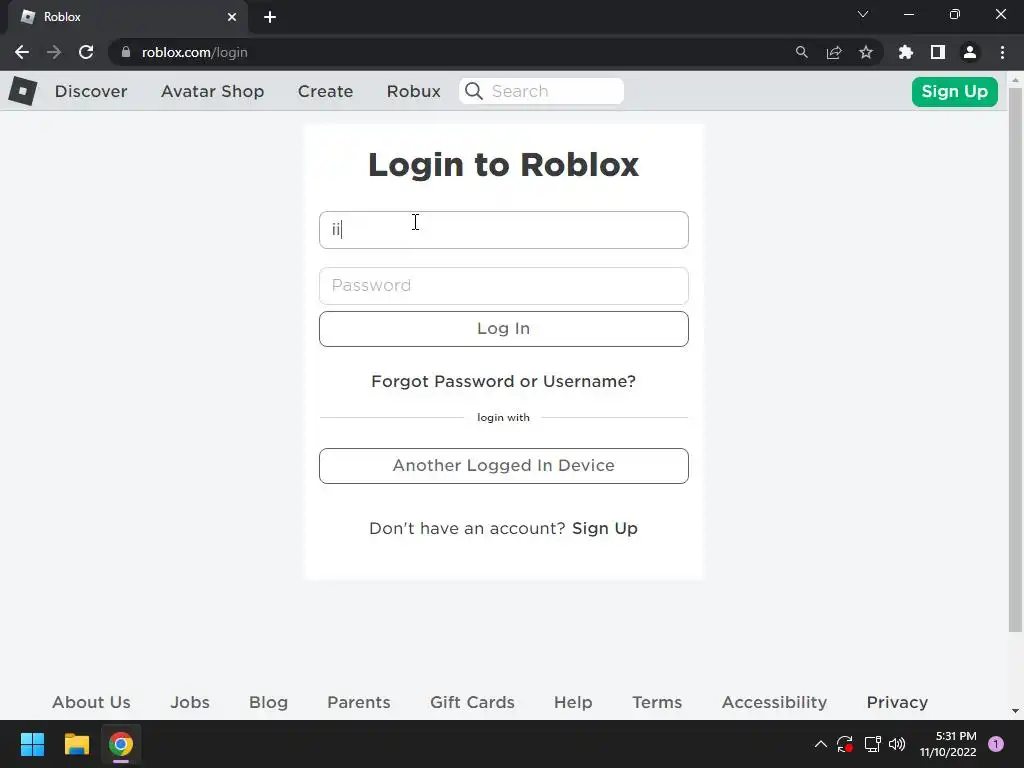Open Parents footer link
Image resolution: width=1024 pixels, height=768 pixels.
tap(359, 702)
